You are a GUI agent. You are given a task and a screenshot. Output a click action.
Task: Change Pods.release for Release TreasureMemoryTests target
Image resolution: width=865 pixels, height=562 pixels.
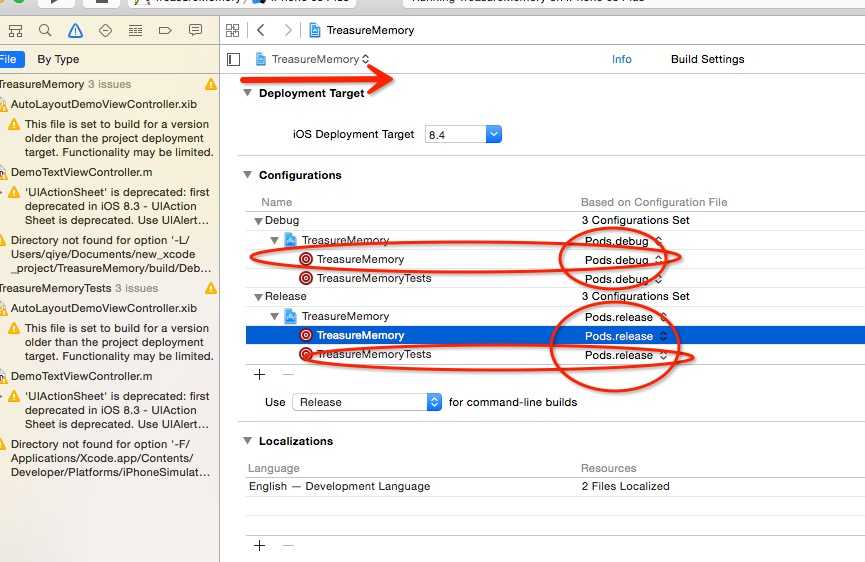click(626, 355)
